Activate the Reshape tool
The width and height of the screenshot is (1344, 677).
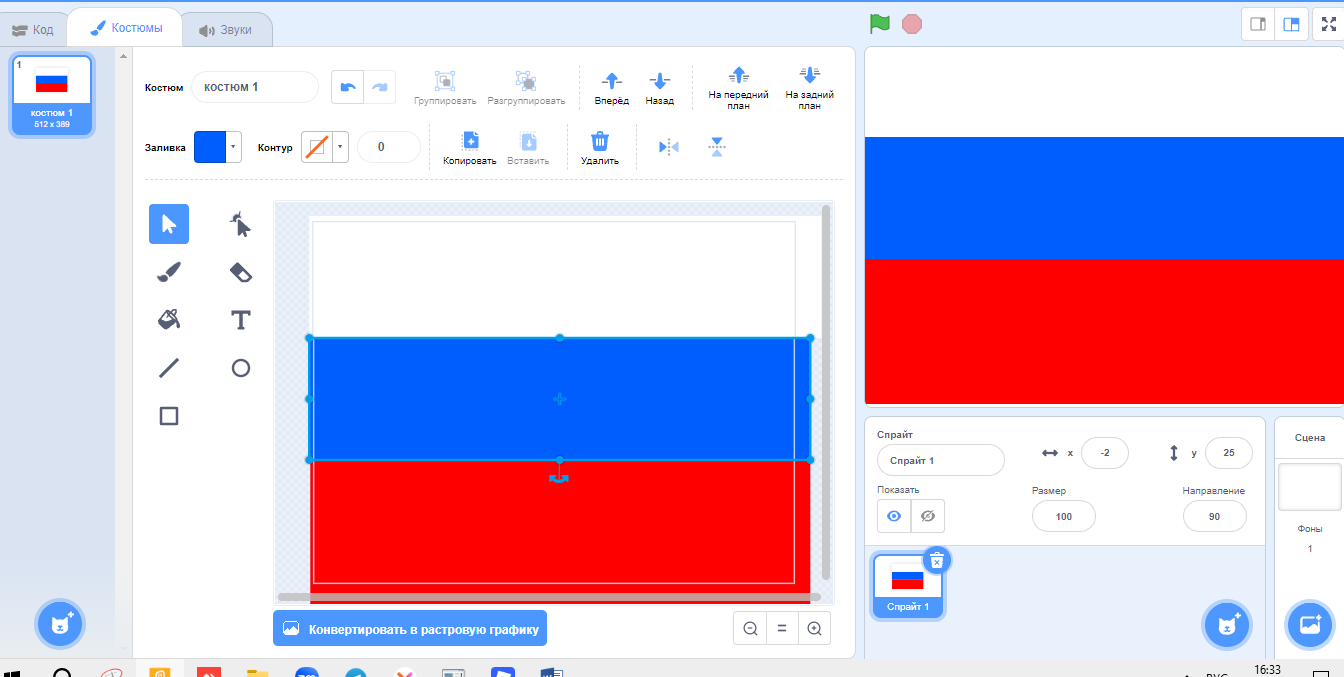240,224
